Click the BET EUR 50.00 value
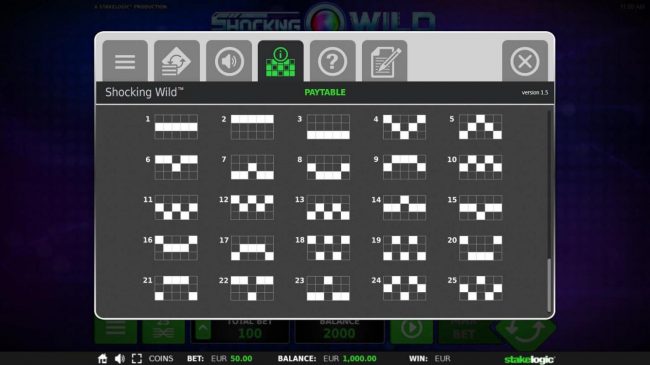The height and width of the screenshot is (365, 650). point(220,358)
